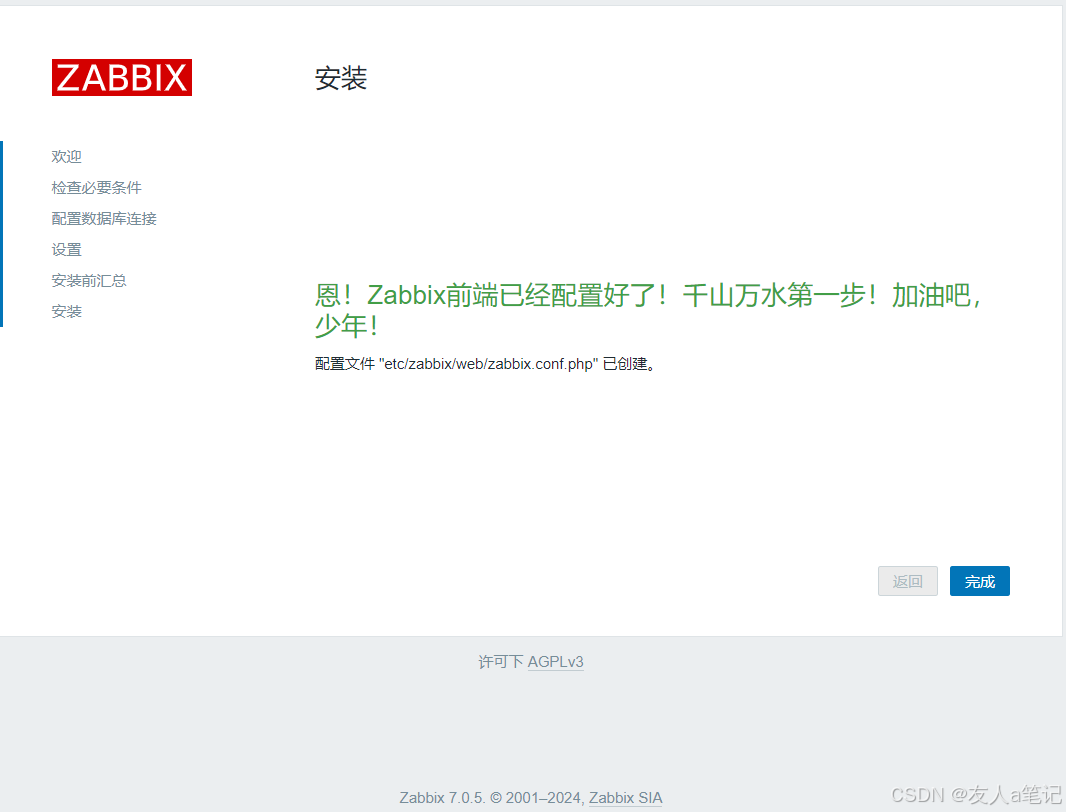
Task: Go to the 设置 step
Action: [67, 250]
